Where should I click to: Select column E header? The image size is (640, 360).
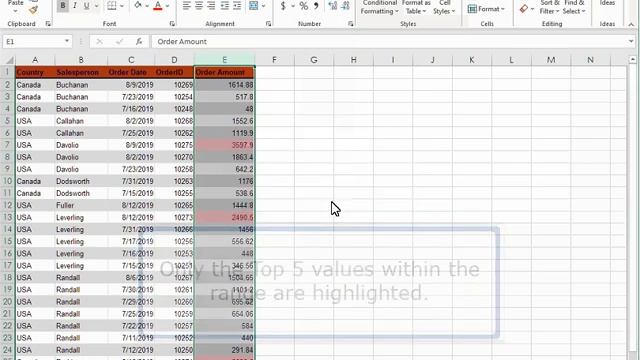tap(224, 60)
